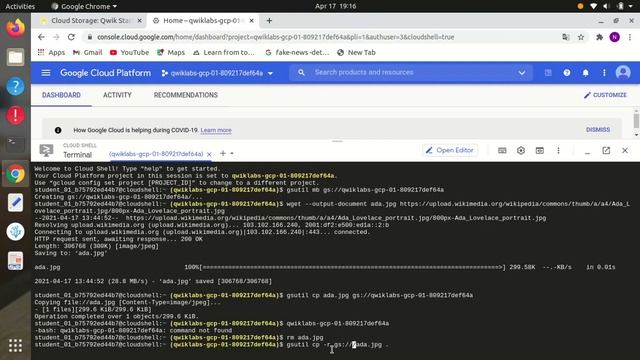
Task: Click the gsutil cp command line in terminal
Action: pyautogui.click(x=212, y=344)
